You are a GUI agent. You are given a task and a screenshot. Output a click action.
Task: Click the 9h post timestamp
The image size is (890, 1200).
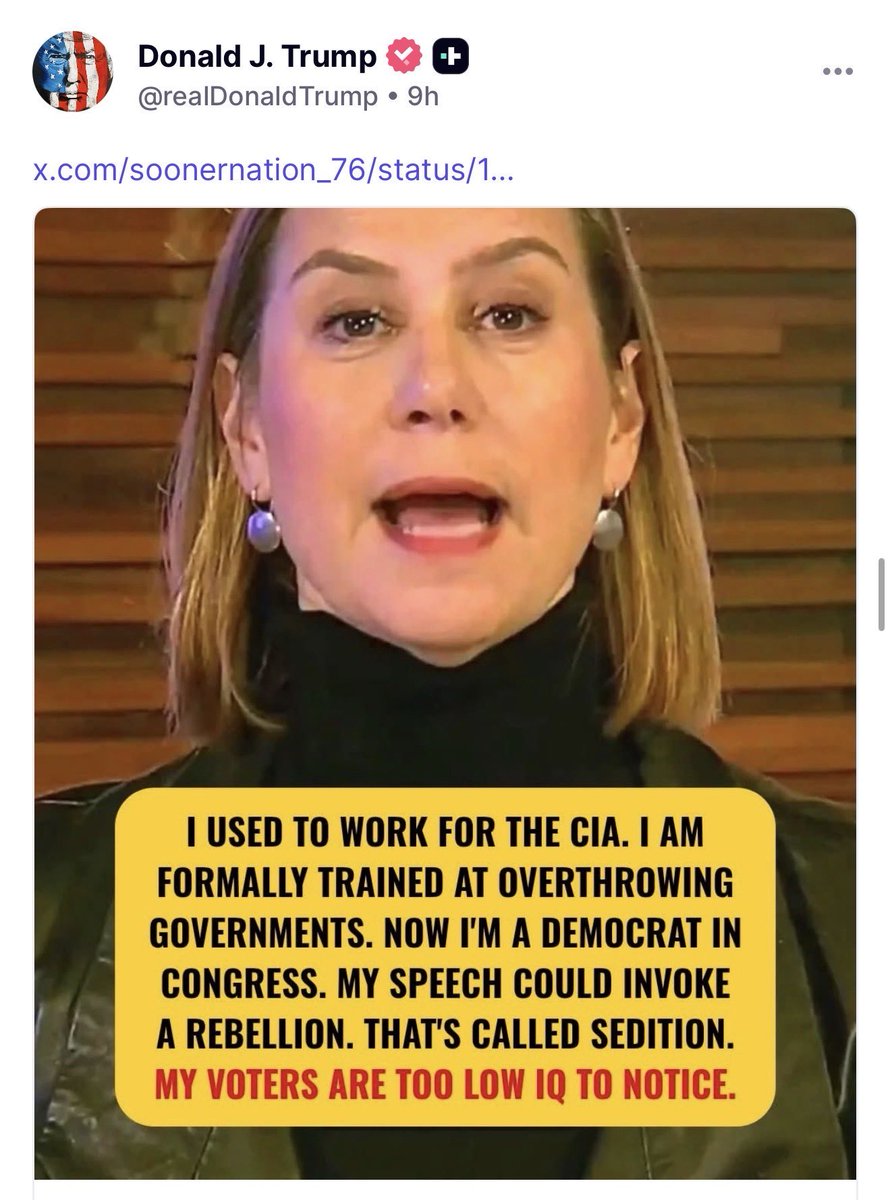pyautogui.click(x=423, y=97)
